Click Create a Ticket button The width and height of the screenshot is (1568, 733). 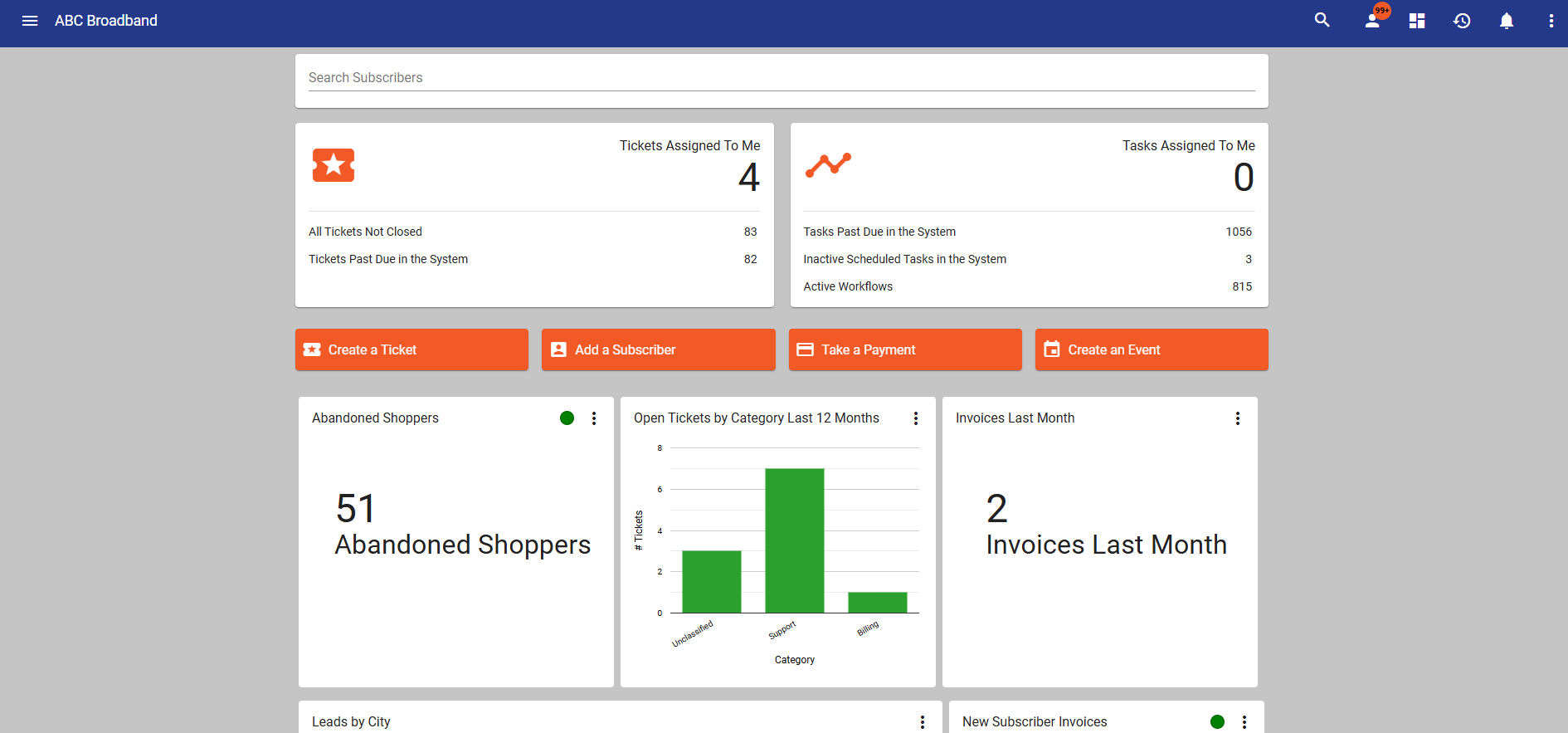[x=411, y=349]
